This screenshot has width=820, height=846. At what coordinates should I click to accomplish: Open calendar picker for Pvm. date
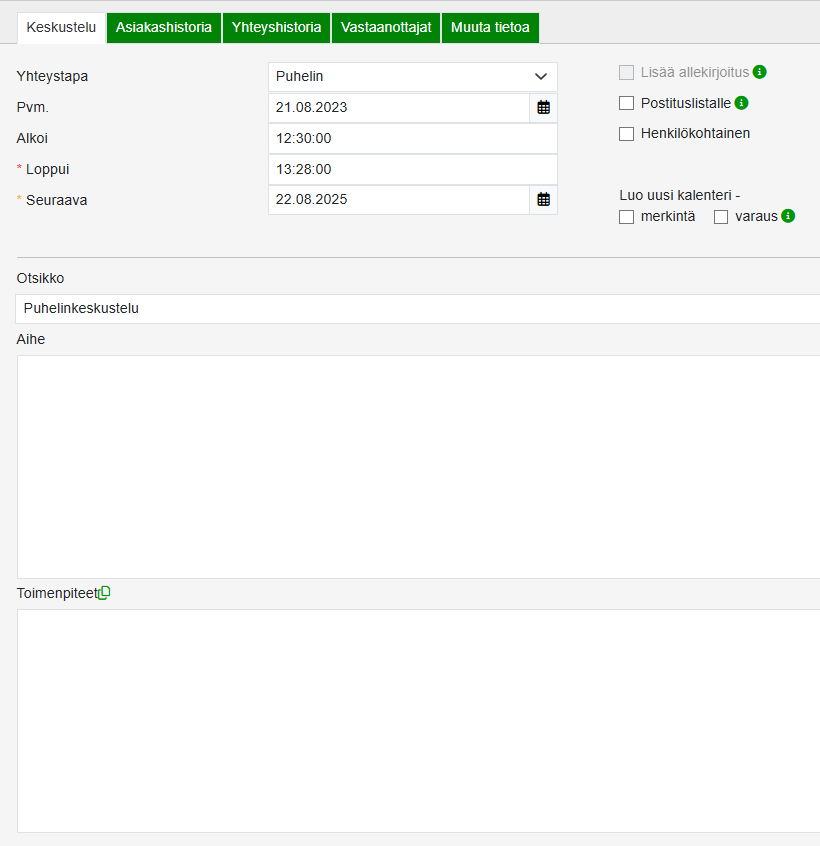(x=543, y=108)
